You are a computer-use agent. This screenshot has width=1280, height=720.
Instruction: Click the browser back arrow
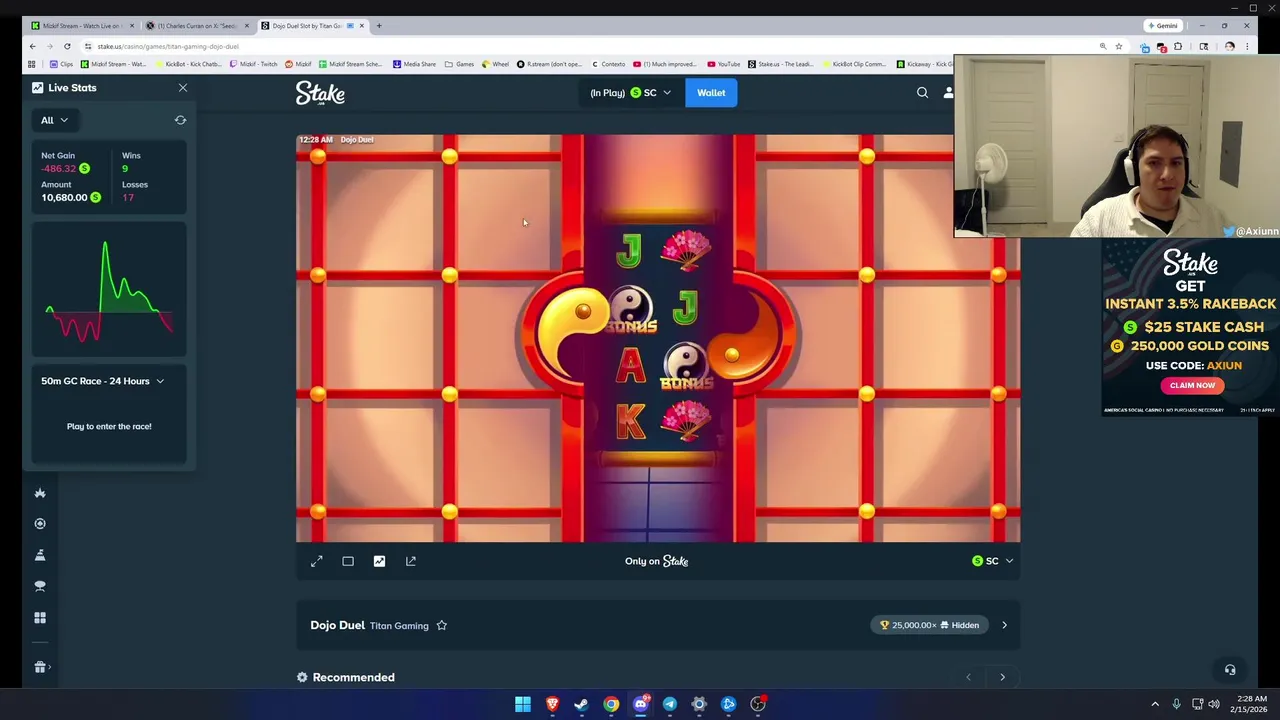tap(32, 46)
